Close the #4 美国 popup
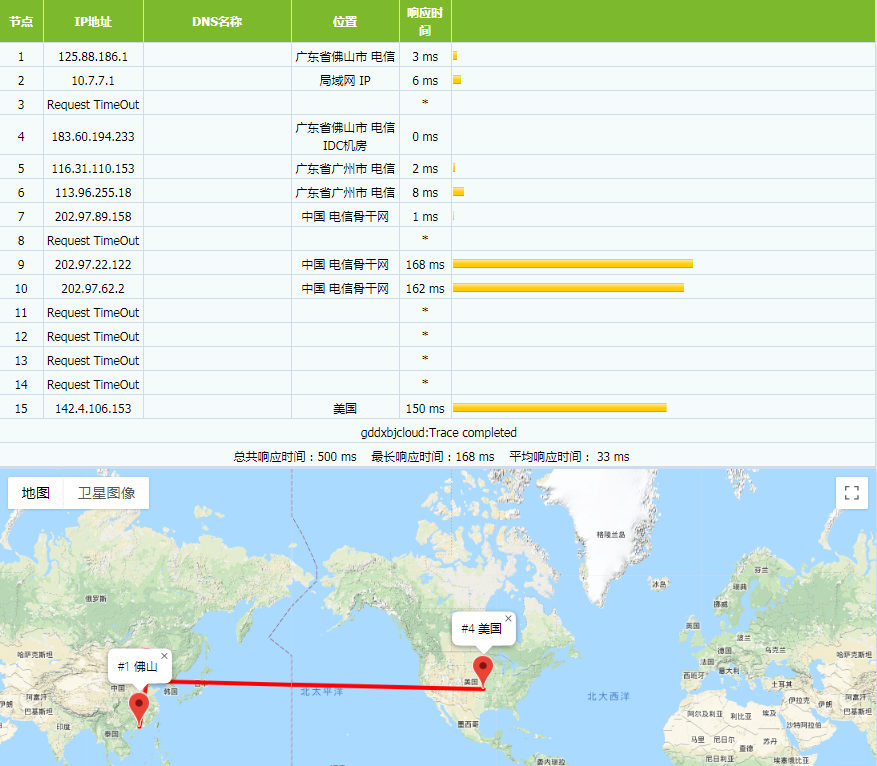This screenshot has height=766, width=877. 508,619
